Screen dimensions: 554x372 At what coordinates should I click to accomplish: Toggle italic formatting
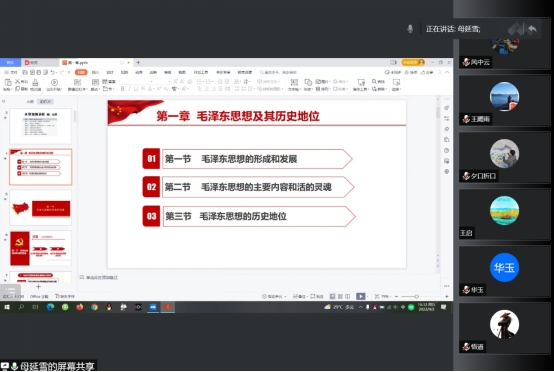129,89
